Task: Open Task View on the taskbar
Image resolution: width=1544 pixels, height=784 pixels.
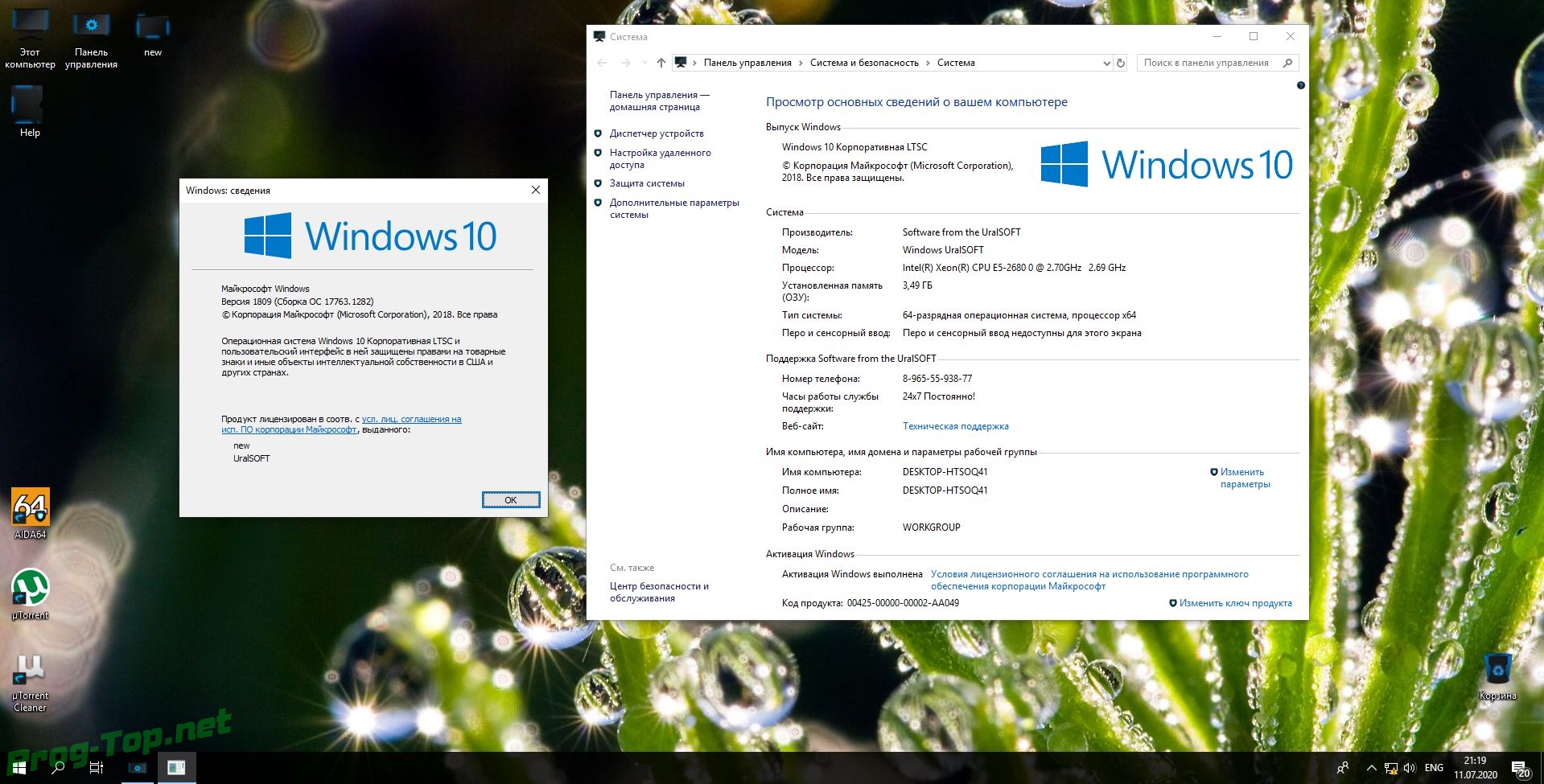Action: pyautogui.click(x=97, y=768)
